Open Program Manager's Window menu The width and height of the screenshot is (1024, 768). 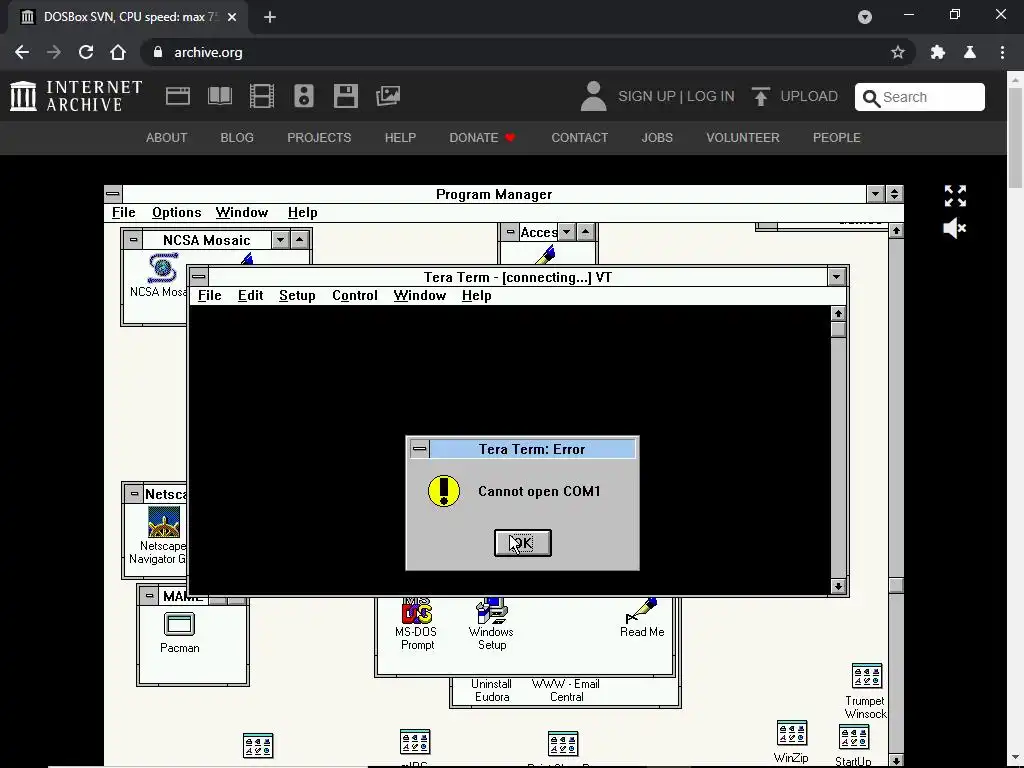(x=242, y=213)
